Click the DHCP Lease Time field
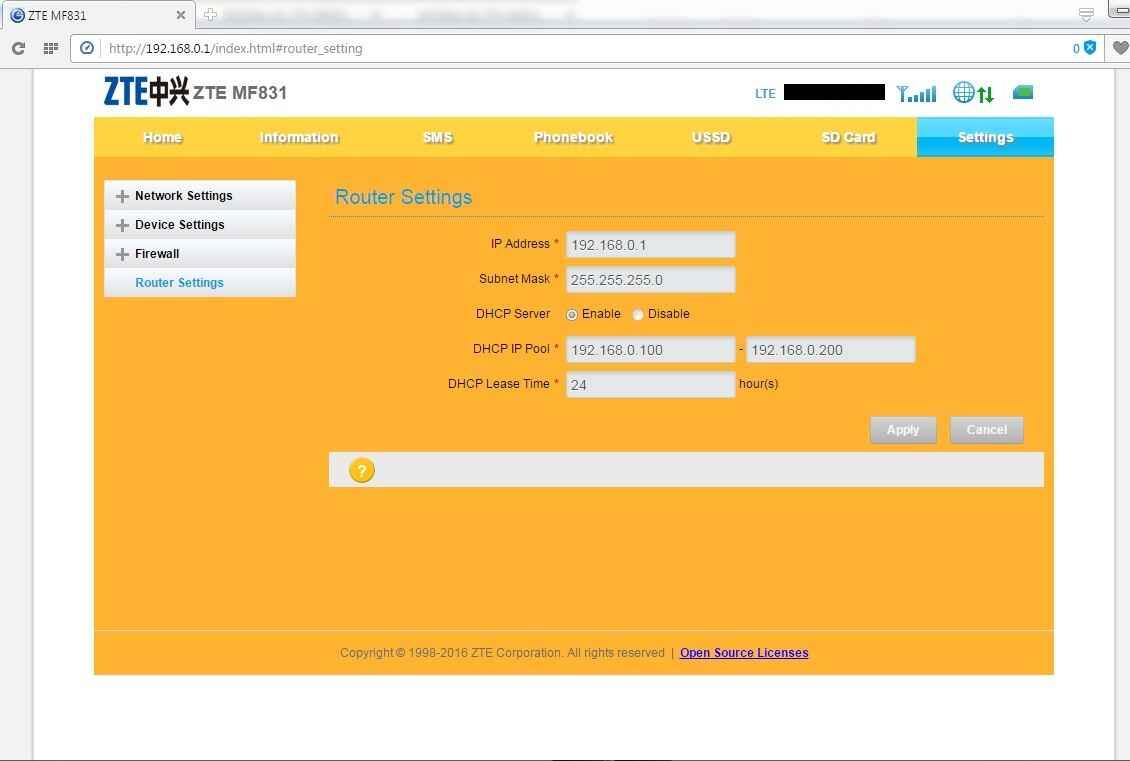This screenshot has height=761, width=1130. pos(651,385)
